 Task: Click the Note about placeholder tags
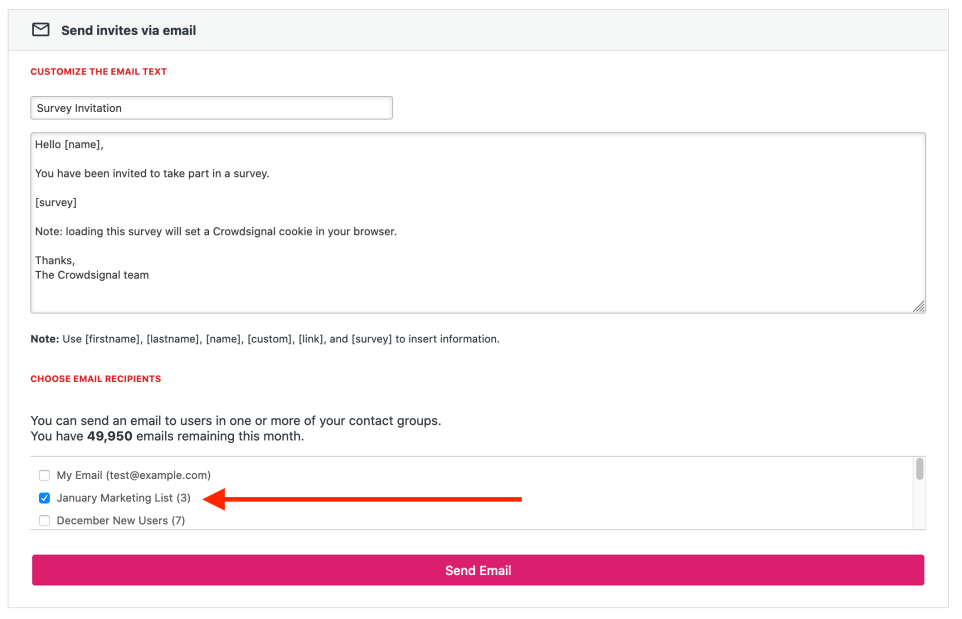click(265, 339)
